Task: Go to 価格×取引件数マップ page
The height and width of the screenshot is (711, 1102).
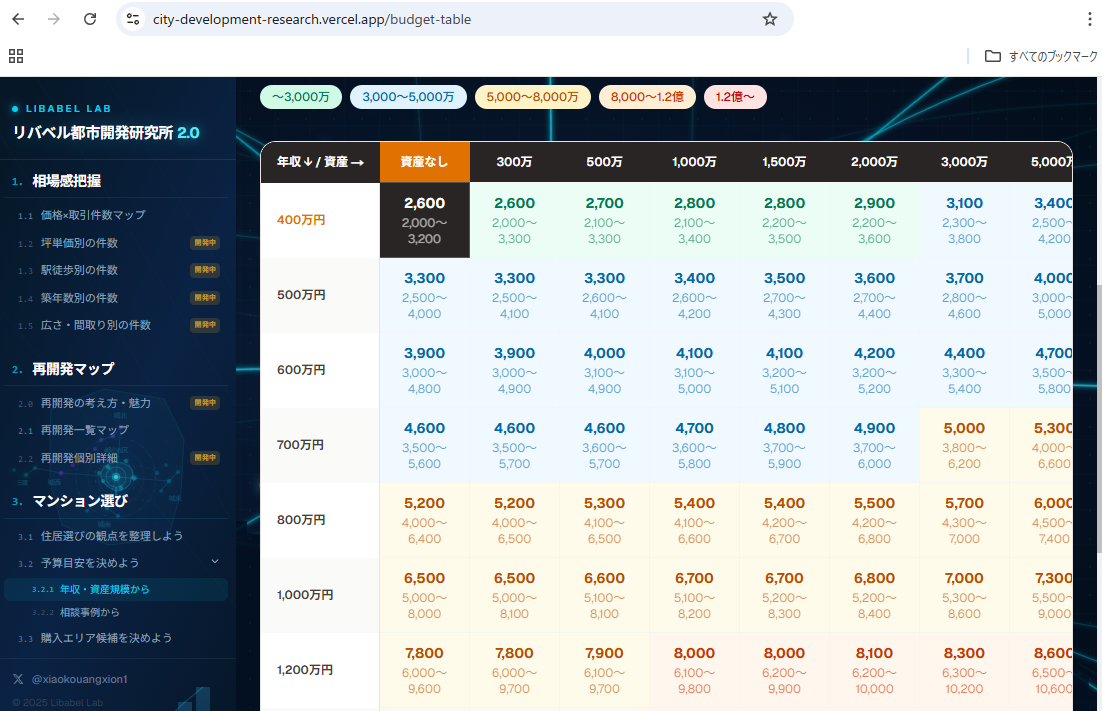Action: [93, 215]
